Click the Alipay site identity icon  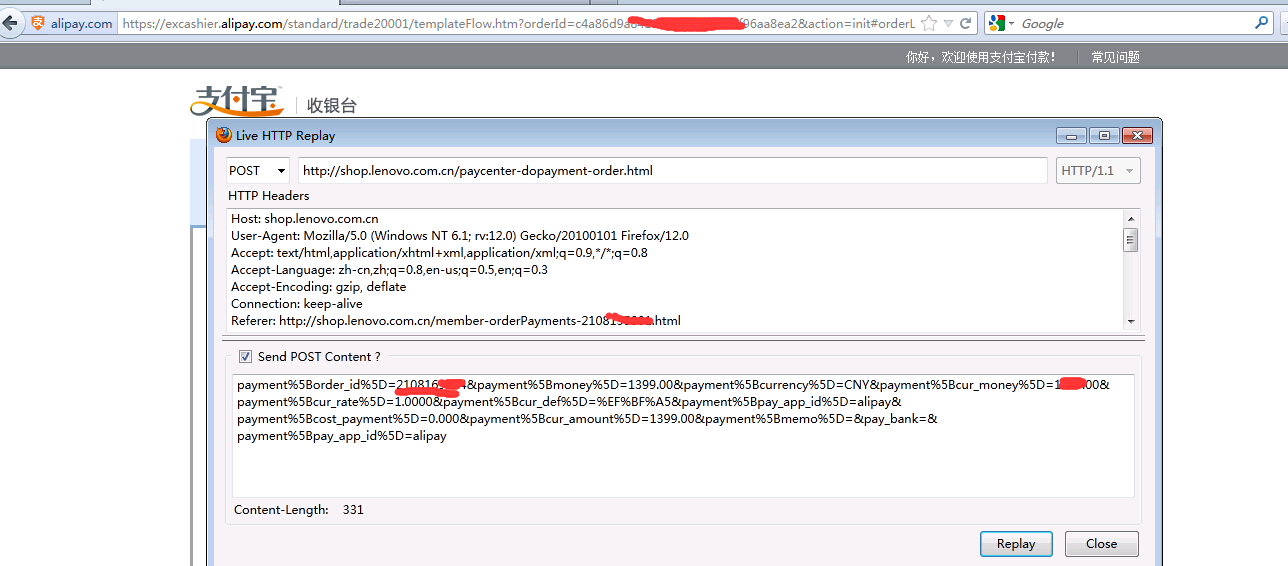38,23
